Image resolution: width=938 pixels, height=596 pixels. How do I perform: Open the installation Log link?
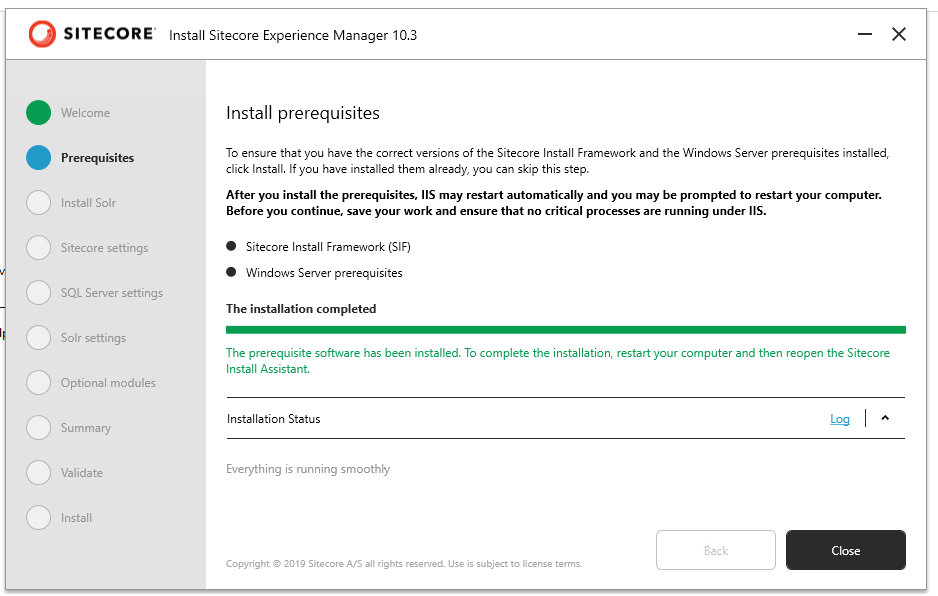840,419
